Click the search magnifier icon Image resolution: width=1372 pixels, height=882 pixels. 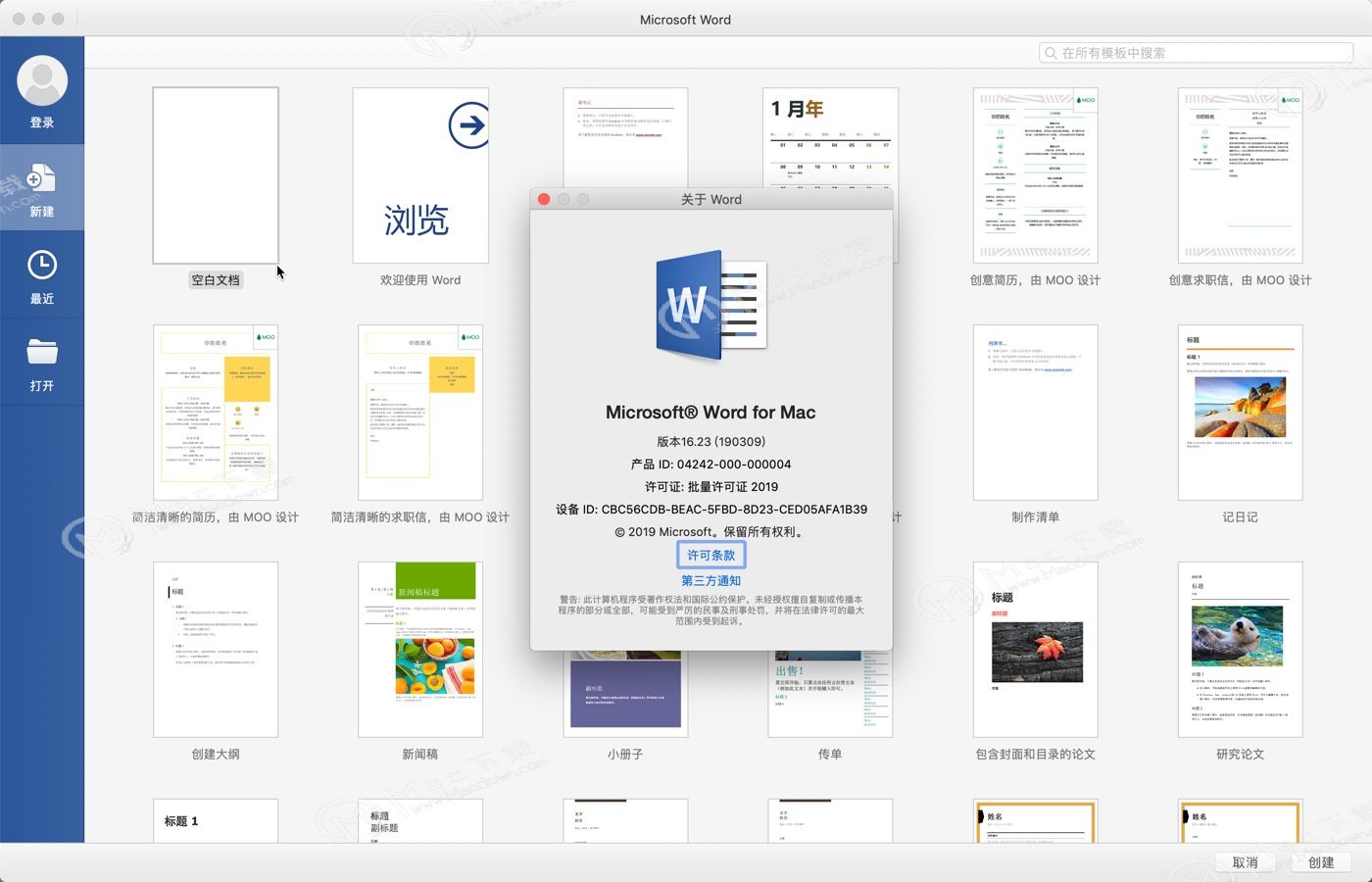1051,53
